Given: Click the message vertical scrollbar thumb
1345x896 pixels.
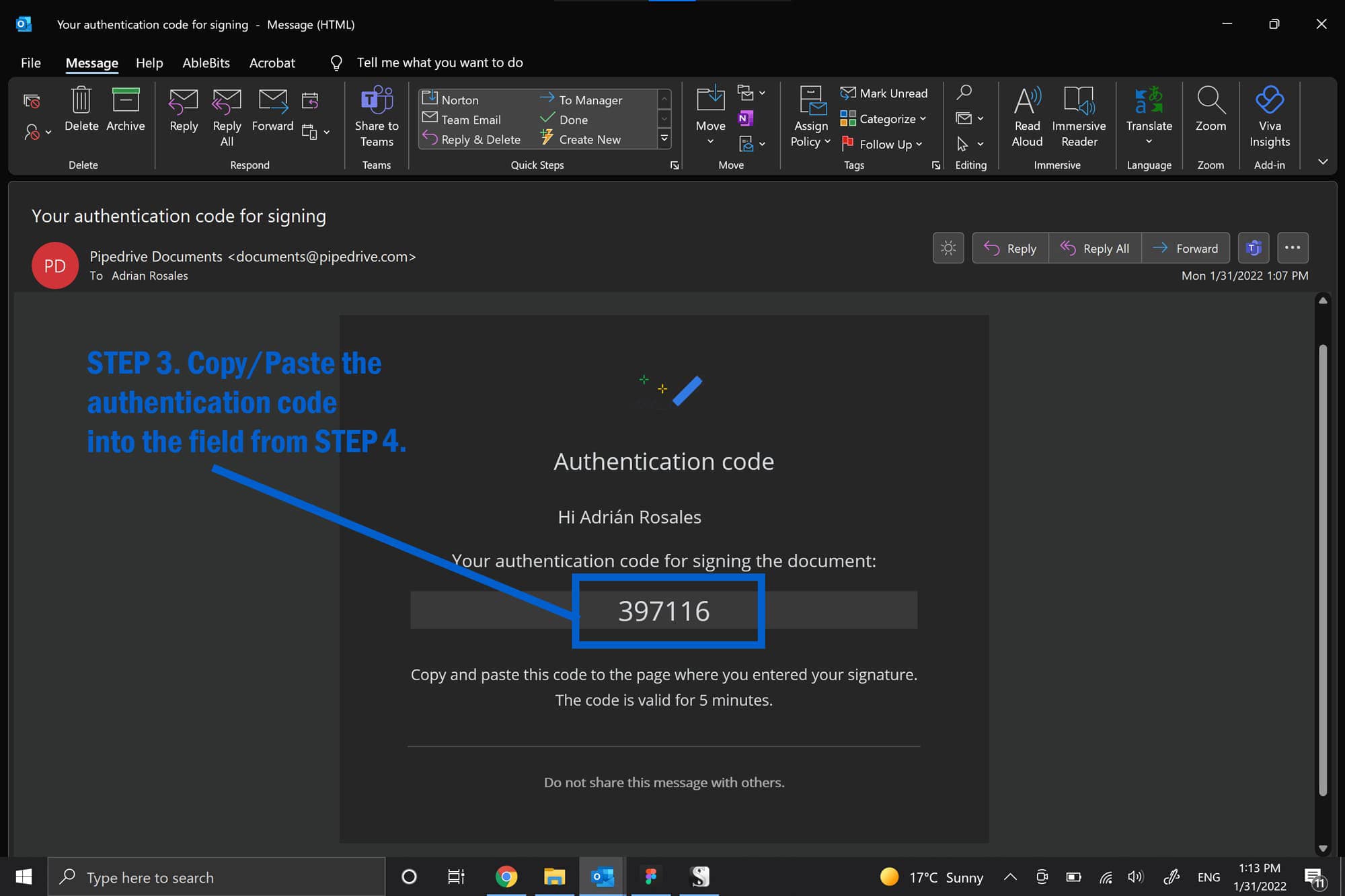Looking at the screenshot, I should point(1323,571).
